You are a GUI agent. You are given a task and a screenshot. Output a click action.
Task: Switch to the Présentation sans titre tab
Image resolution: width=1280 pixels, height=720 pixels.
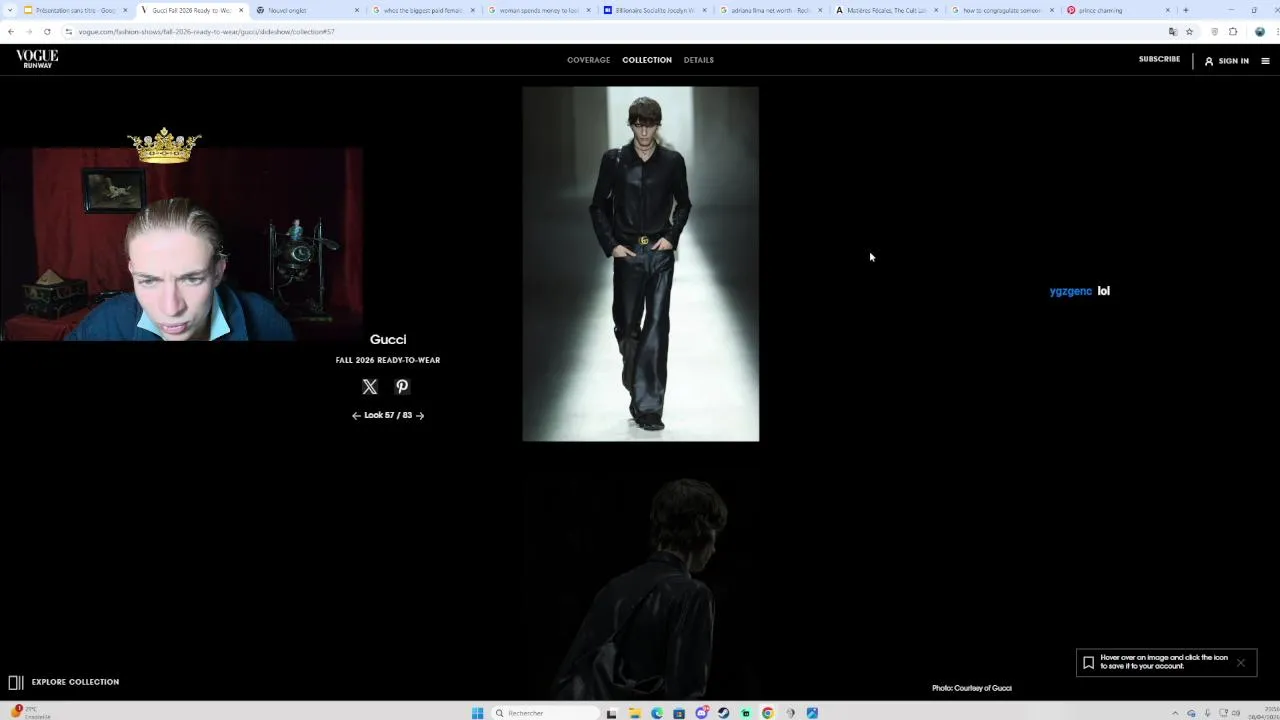[75, 10]
